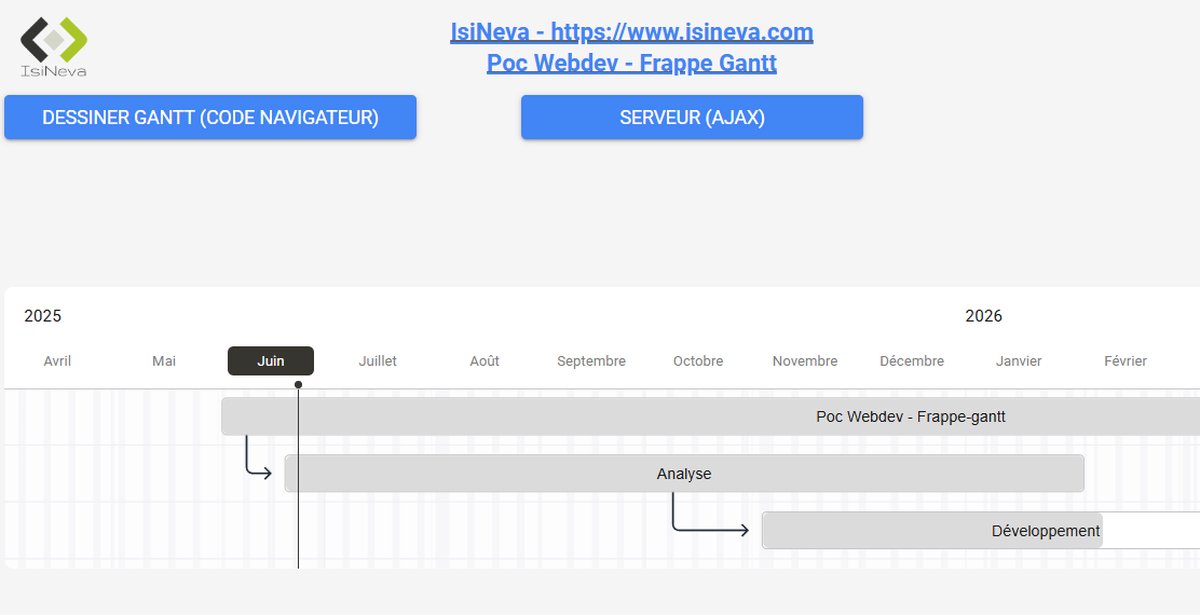Open the IsiNeva website link
Image resolution: width=1200 pixels, height=615 pixels.
(x=632, y=31)
